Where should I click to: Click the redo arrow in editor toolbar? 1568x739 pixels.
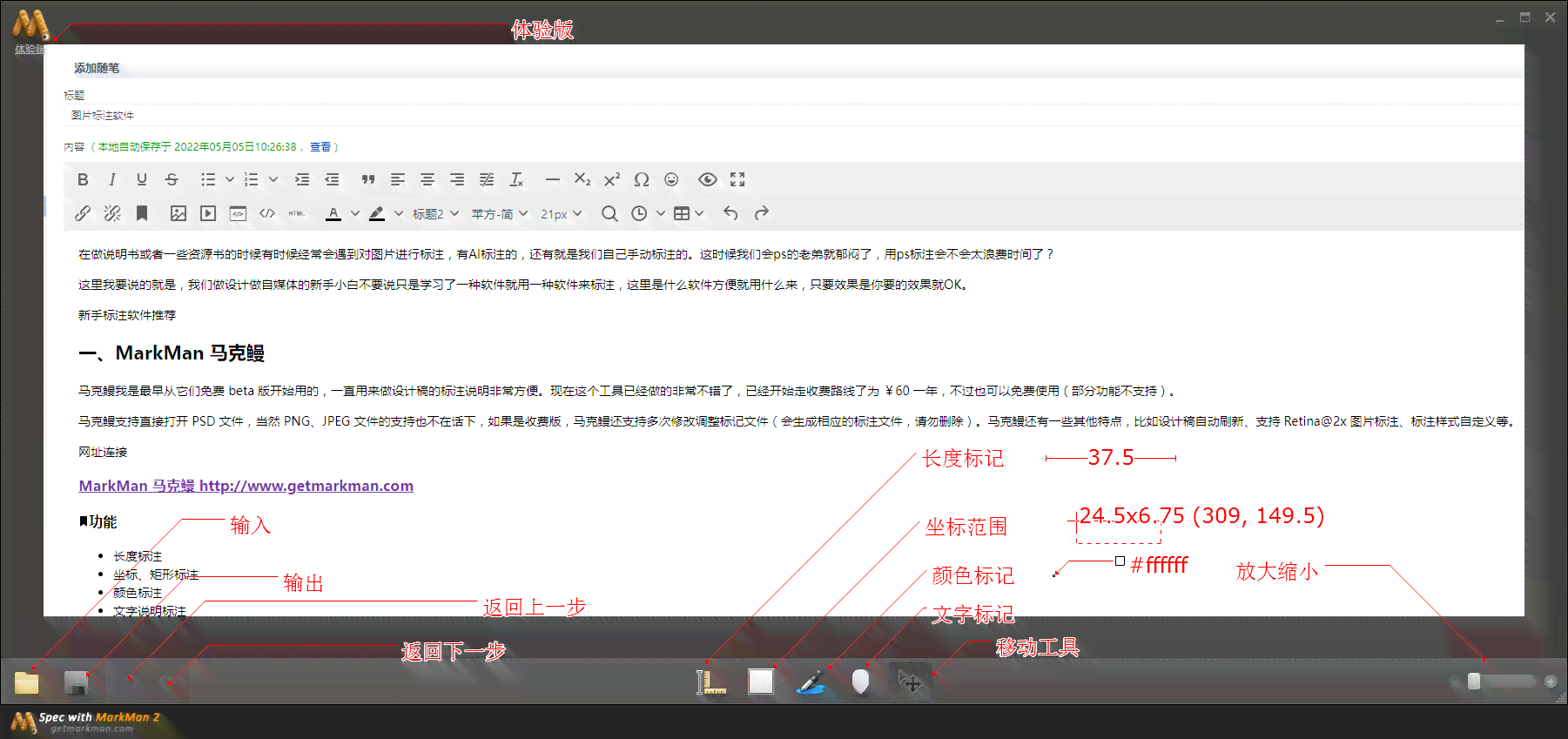point(762,213)
